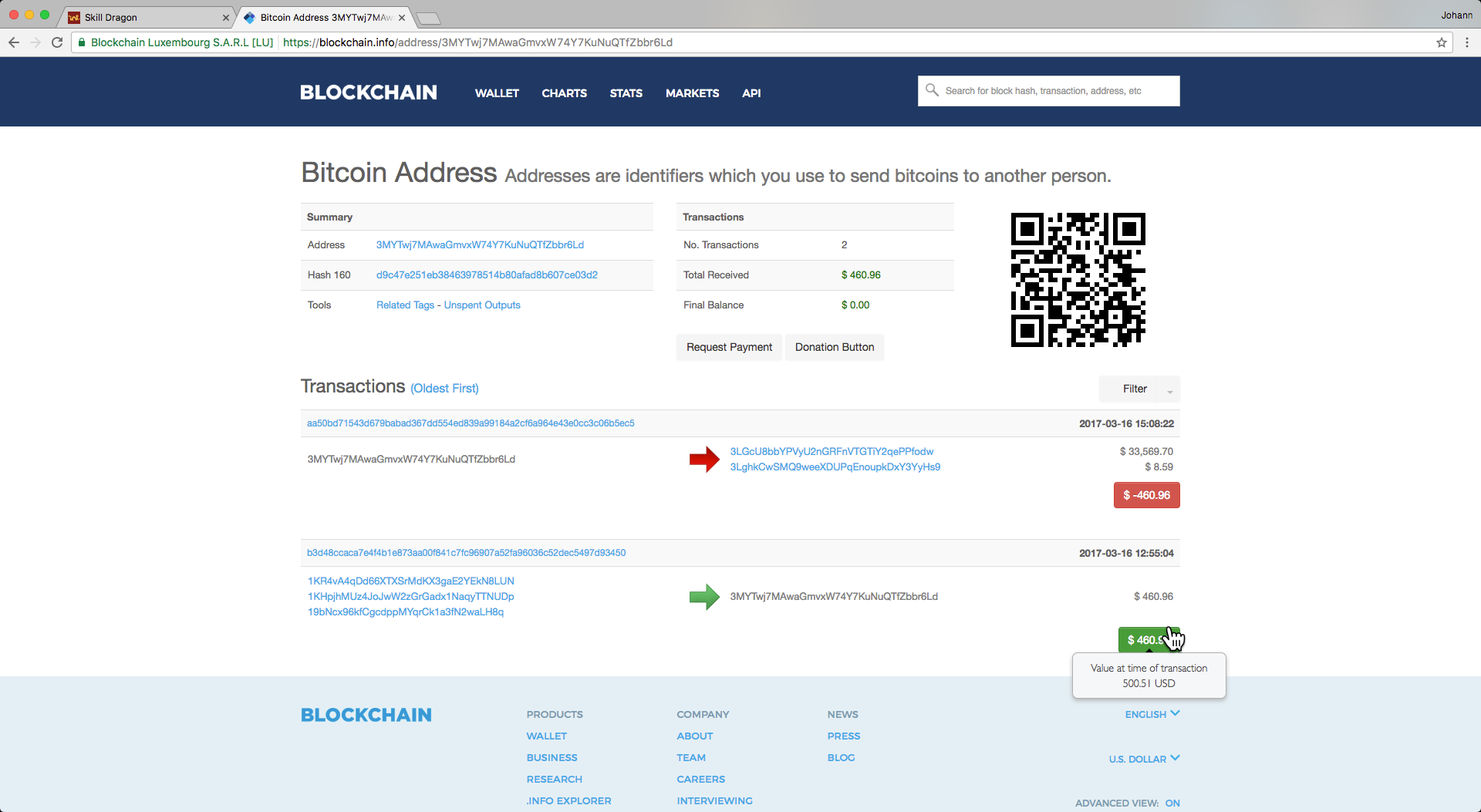
Task: Toggle Oldest First sort order
Action: [x=444, y=388]
